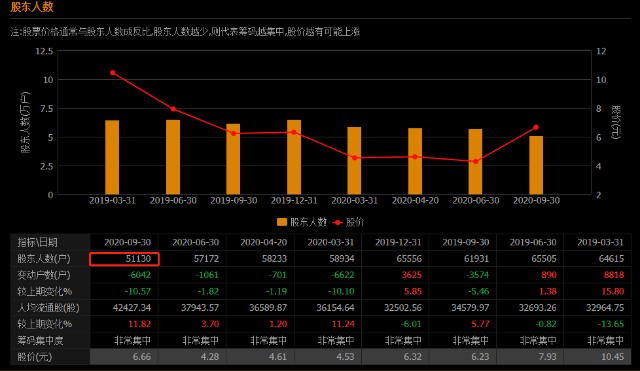Screen dimensions: 640x371
Task: Click chart axis label 2019-12-31
Action: (294, 200)
